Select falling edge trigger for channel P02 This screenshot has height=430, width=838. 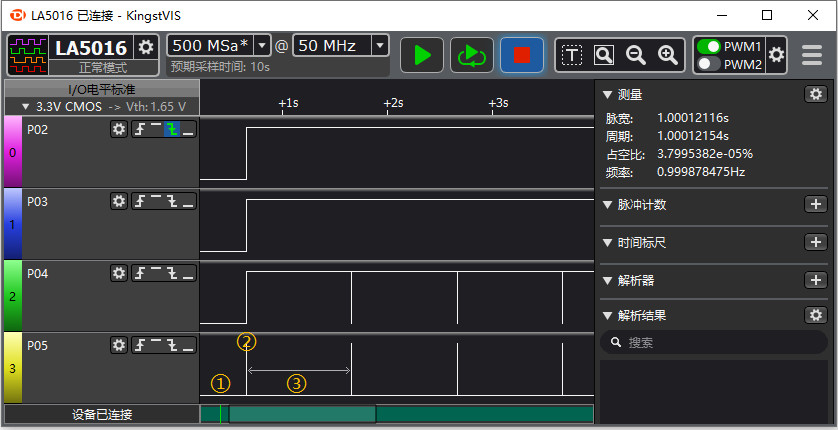(172, 130)
